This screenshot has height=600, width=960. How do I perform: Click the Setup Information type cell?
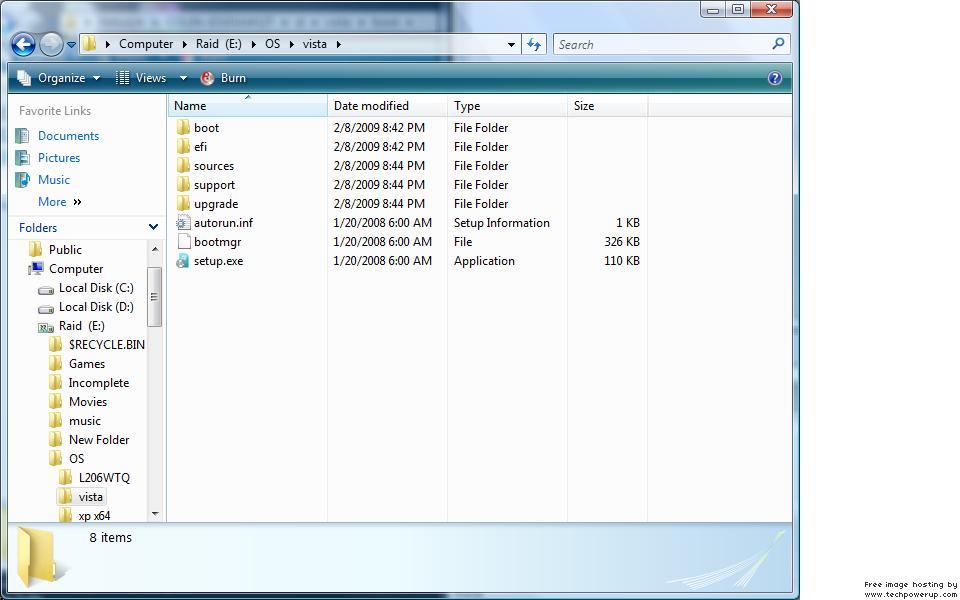tap(501, 223)
